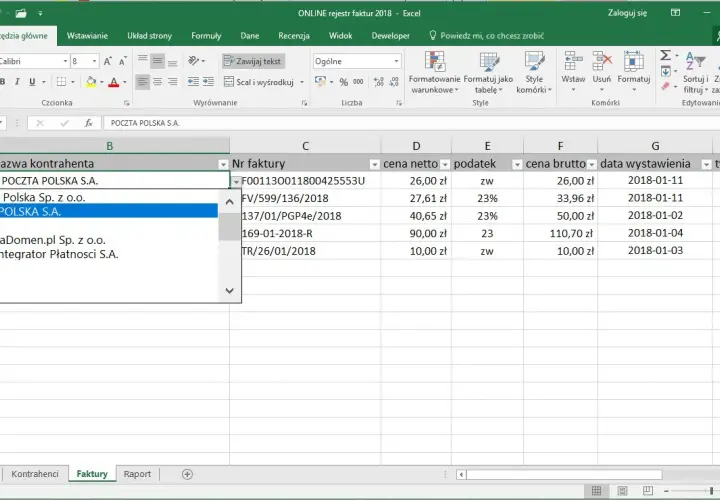The width and height of the screenshot is (720, 500).
Task: Switch to the Formuły tab
Action: click(x=206, y=36)
